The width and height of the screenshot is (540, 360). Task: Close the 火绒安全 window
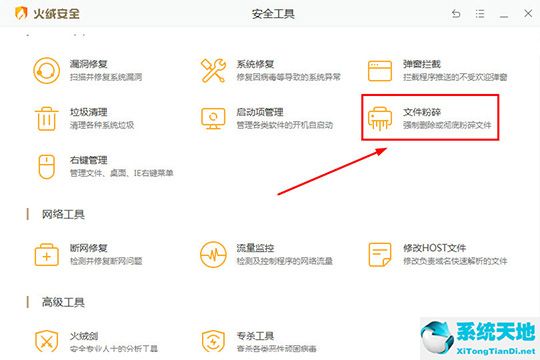528,13
